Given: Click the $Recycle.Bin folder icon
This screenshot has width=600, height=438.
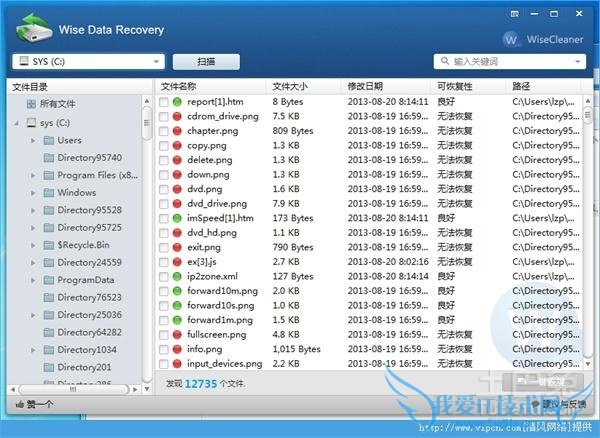Looking at the screenshot, I should [49, 245].
